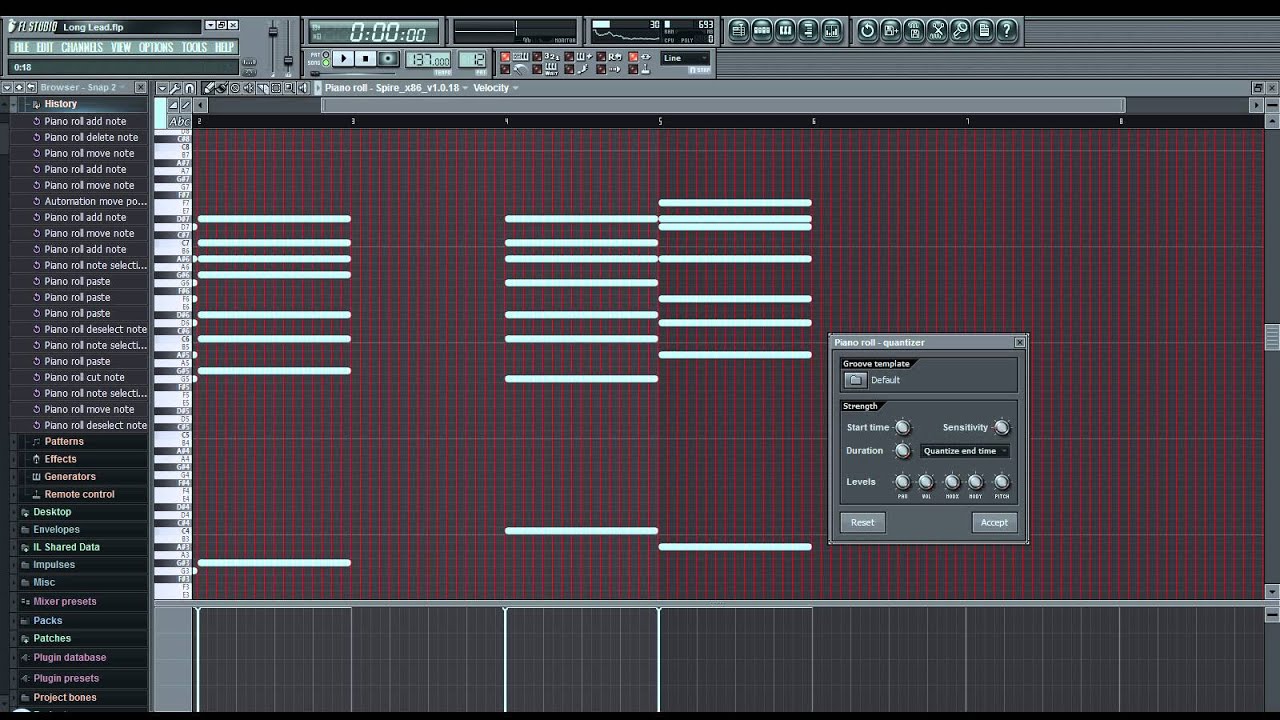Click the Accept button in quantizer
1280x720 pixels.
coord(994,522)
